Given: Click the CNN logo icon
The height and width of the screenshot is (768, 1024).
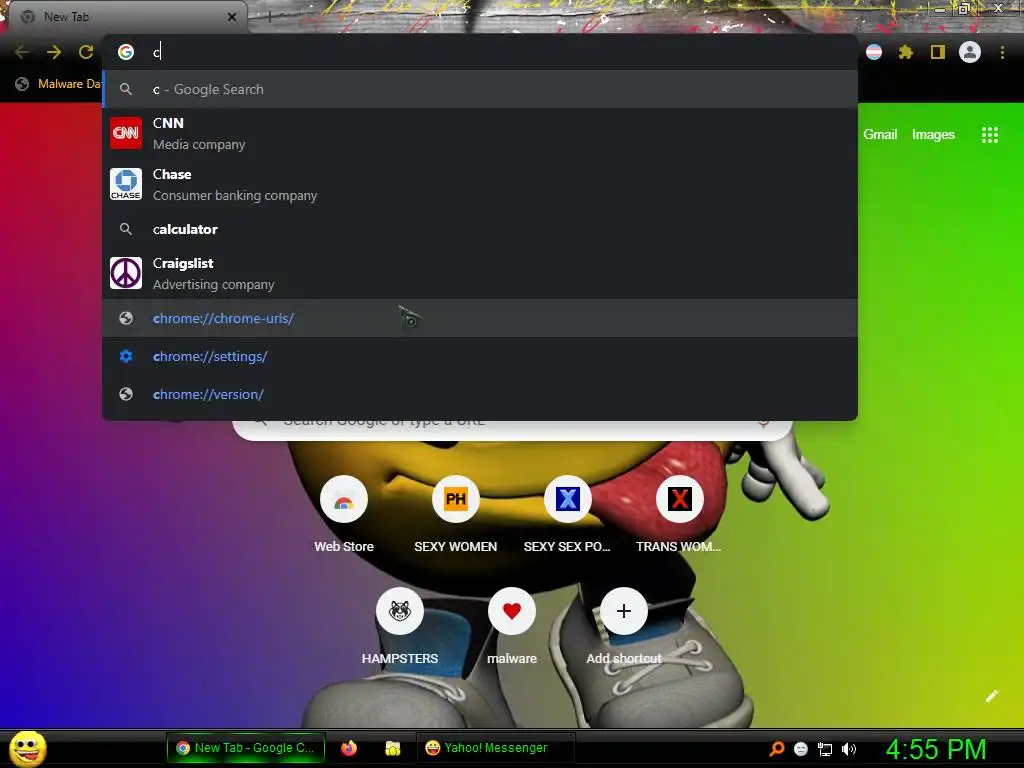Looking at the screenshot, I should click(126, 133).
